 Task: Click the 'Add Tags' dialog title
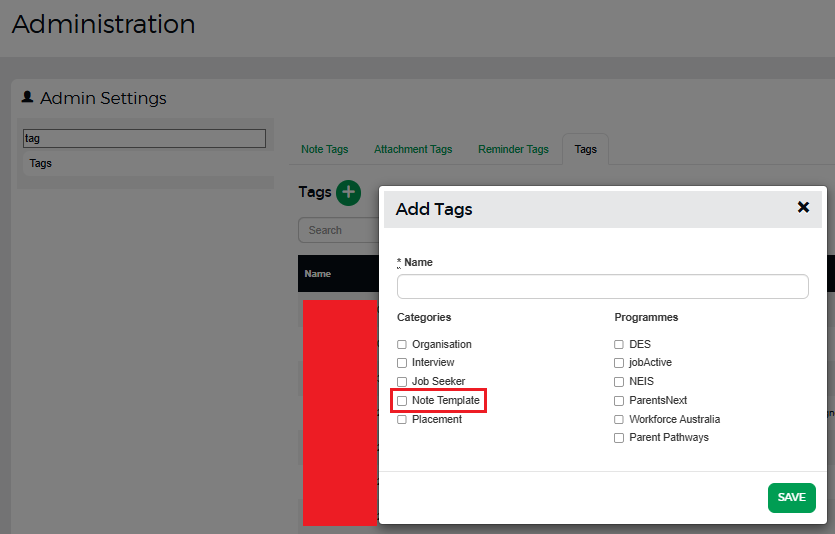[x=433, y=209]
